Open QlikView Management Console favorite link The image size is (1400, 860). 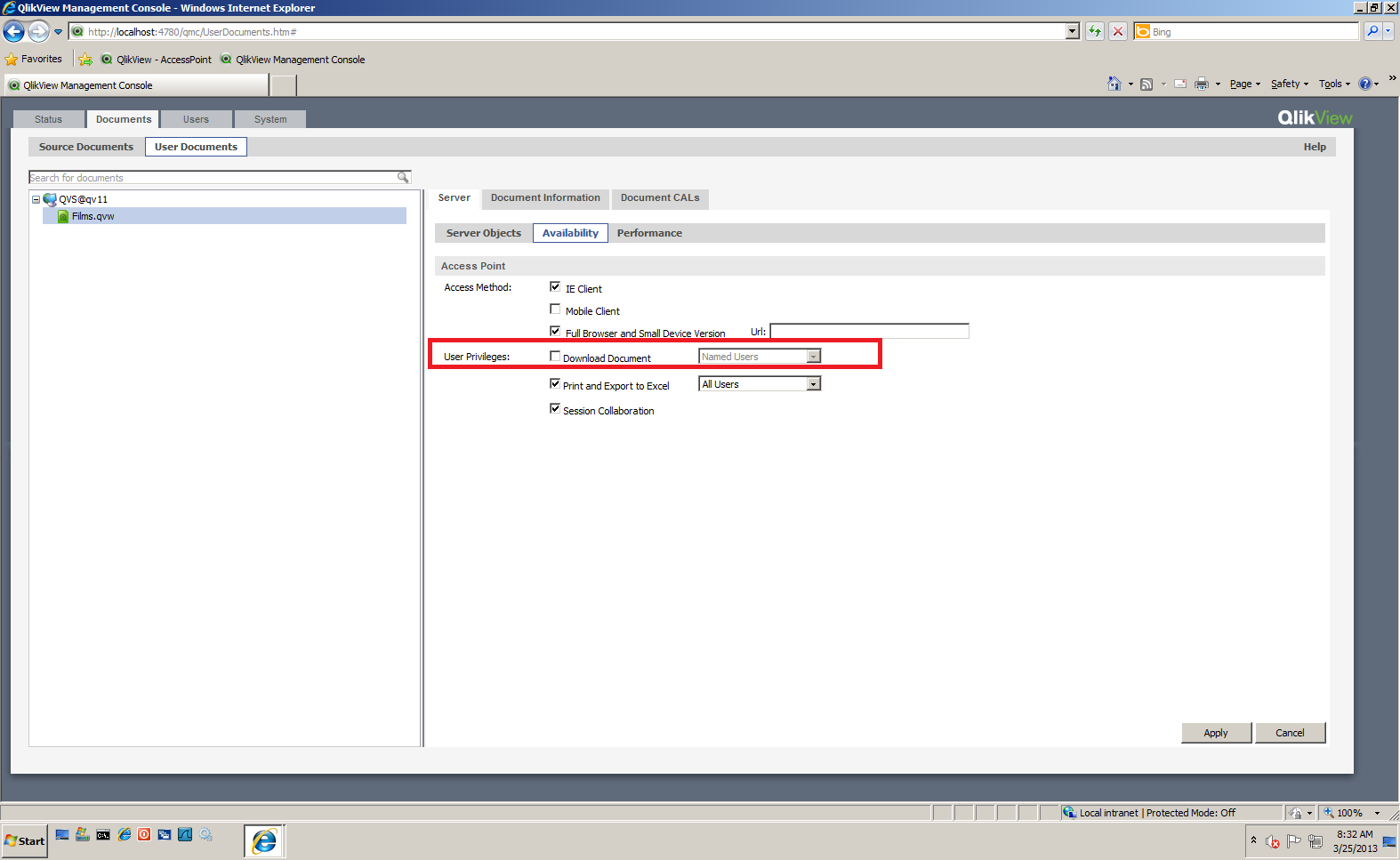pos(294,60)
